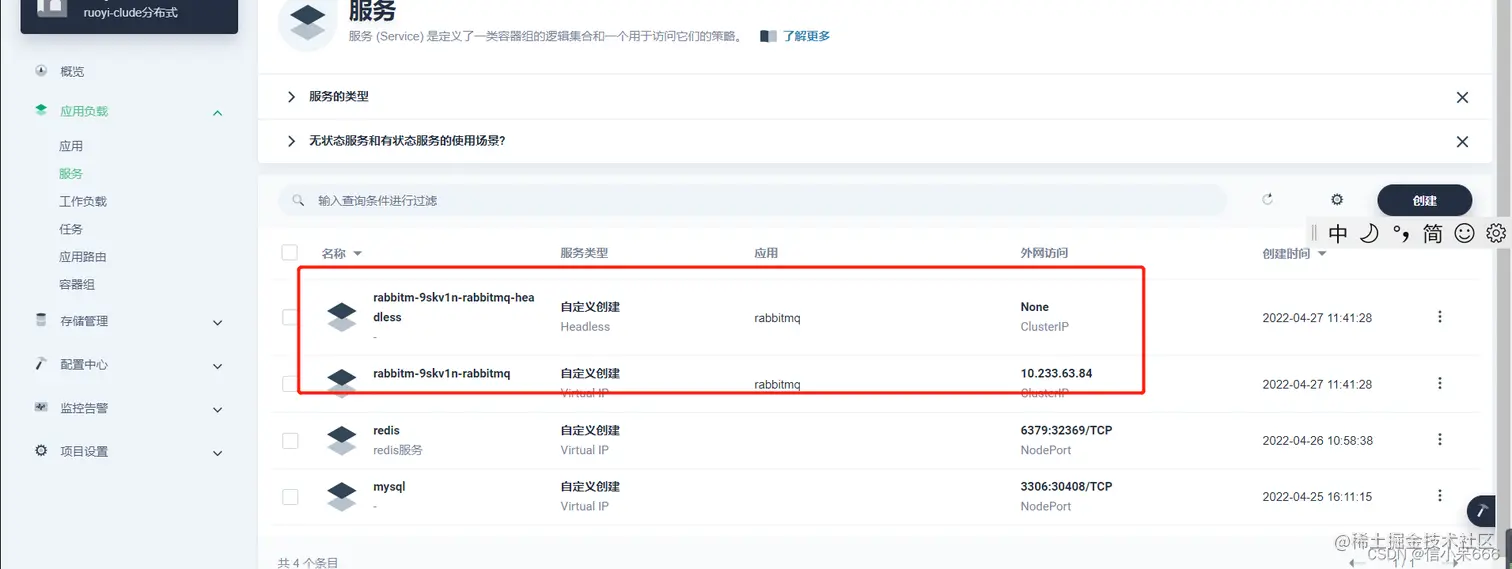Image resolution: width=1512 pixels, height=569 pixels.
Task: Click the service icon for mysql row
Action: [x=342, y=497]
